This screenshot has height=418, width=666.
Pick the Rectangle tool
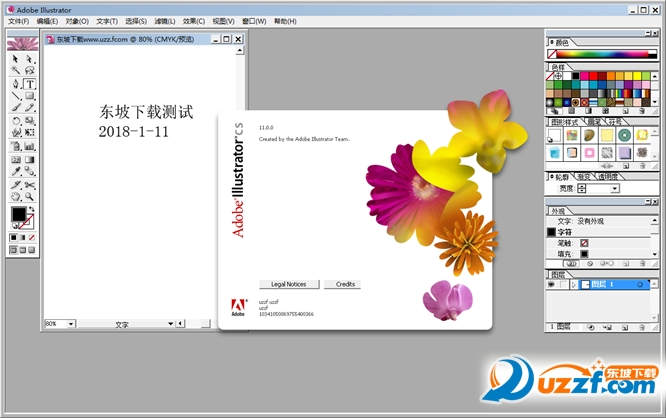29,96
